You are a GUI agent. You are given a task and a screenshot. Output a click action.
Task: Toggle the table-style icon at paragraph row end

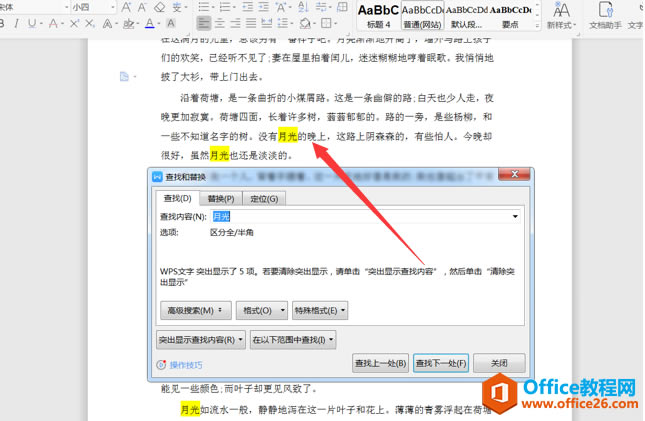[x=342, y=7]
